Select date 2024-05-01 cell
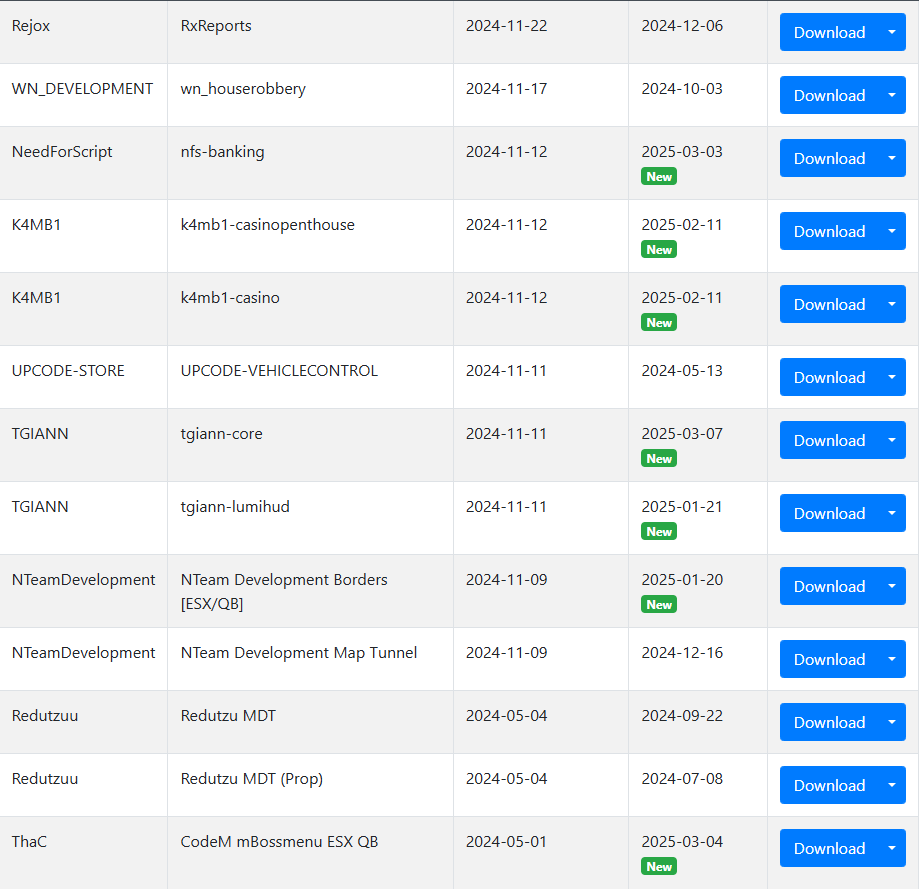This screenshot has width=919, height=889. (x=540, y=853)
